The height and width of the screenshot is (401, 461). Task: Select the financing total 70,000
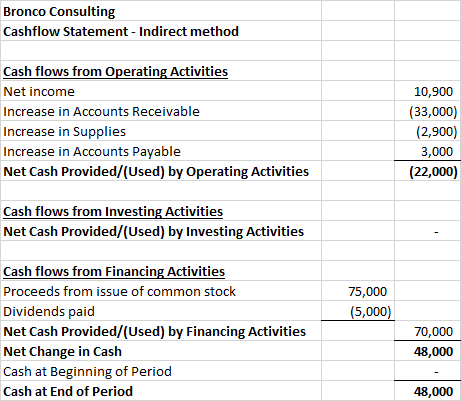(x=434, y=332)
